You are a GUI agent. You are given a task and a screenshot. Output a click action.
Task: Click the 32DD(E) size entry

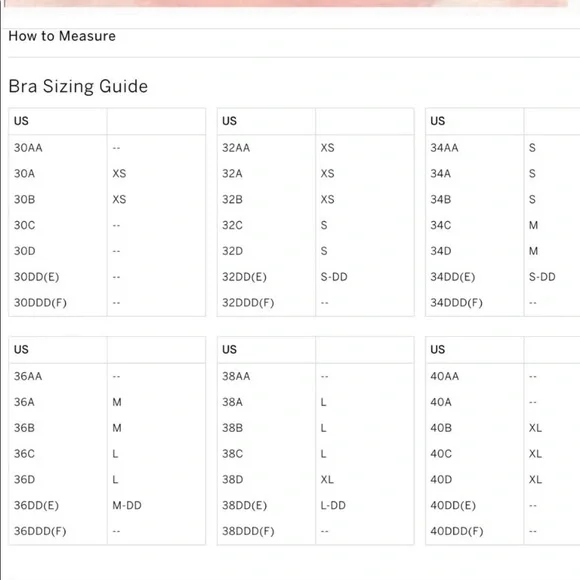pos(244,277)
